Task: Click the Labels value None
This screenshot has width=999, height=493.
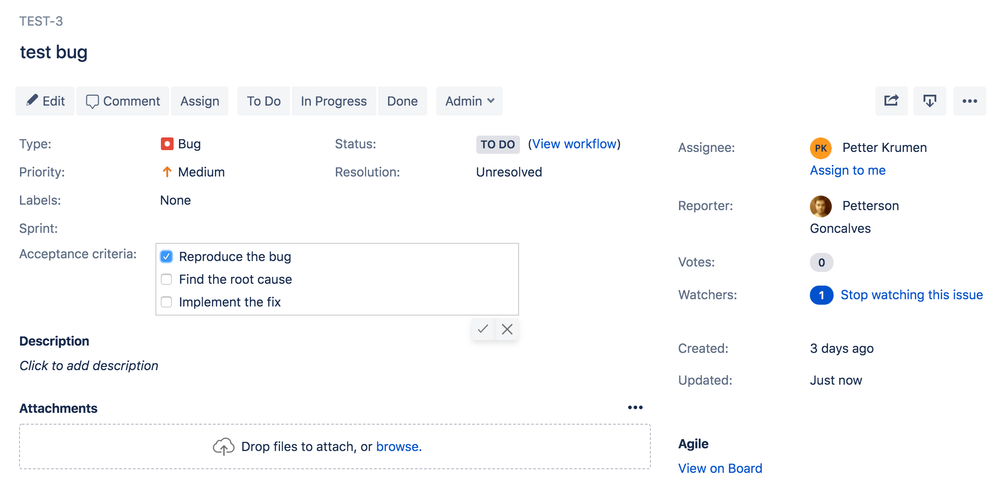Action: click(x=175, y=200)
